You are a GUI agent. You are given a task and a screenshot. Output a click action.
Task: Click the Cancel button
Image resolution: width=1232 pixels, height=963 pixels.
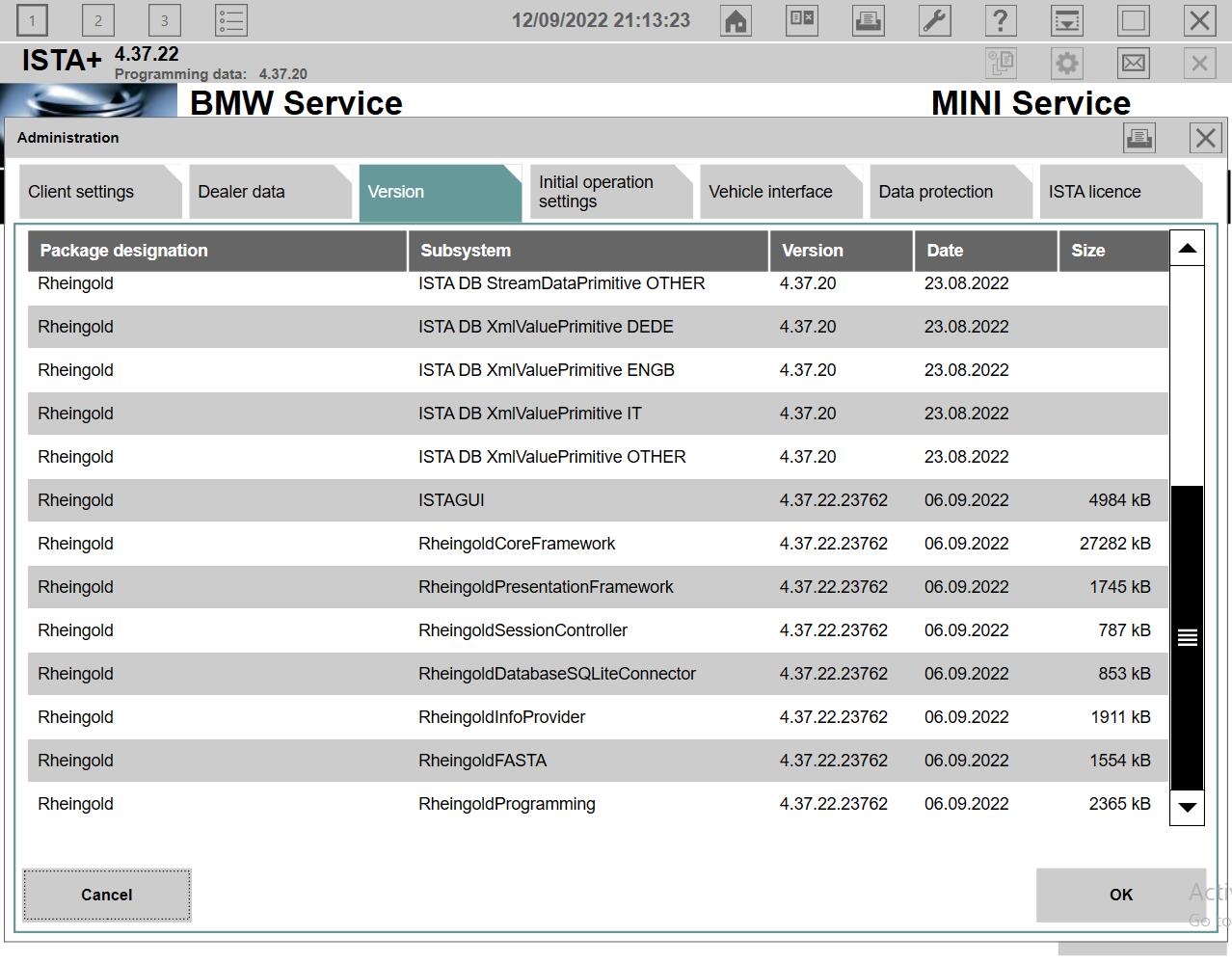(107, 895)
